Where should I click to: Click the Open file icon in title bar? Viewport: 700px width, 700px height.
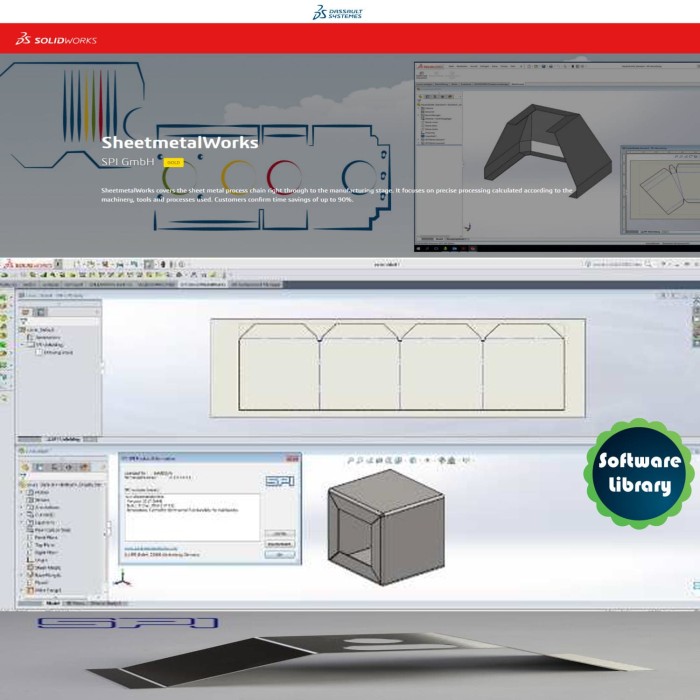pos(91,265)
